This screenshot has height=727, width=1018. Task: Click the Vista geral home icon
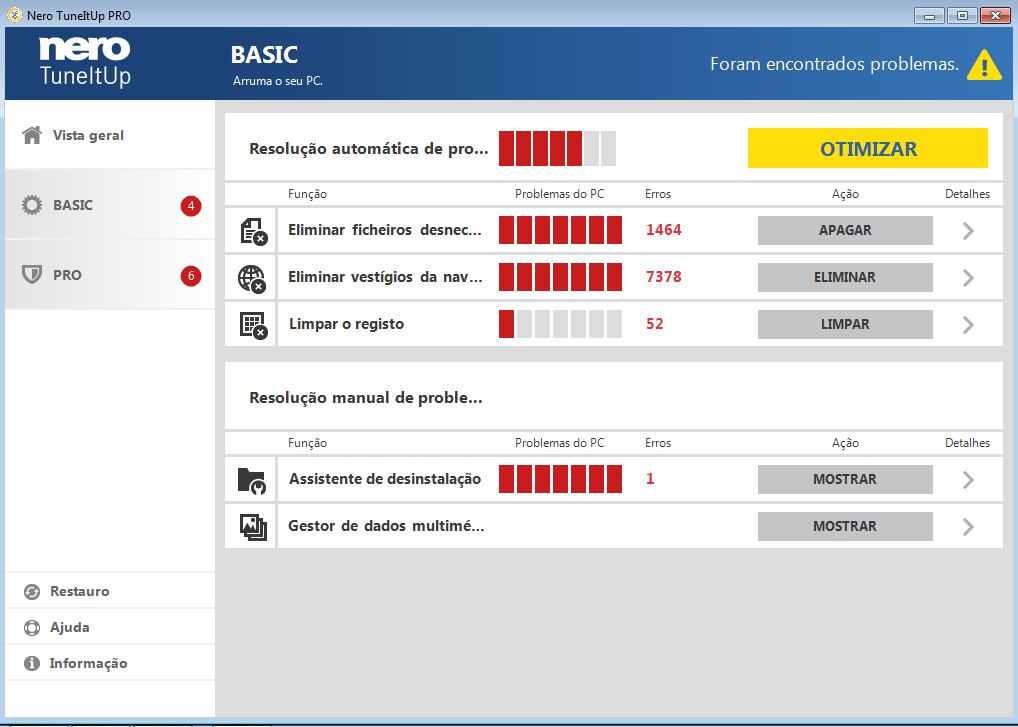click(x=32, y=134)
